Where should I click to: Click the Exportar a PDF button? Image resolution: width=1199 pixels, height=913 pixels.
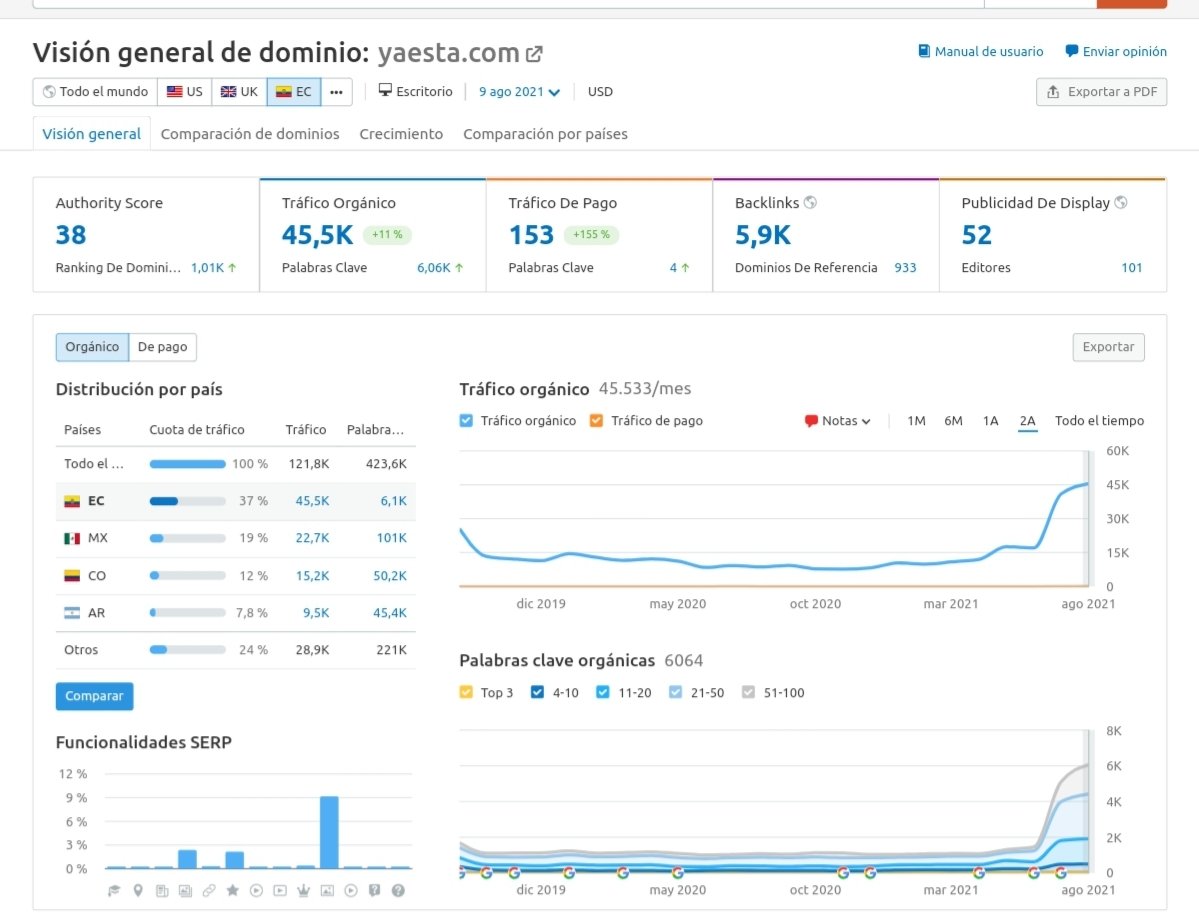coord(1101,92)
